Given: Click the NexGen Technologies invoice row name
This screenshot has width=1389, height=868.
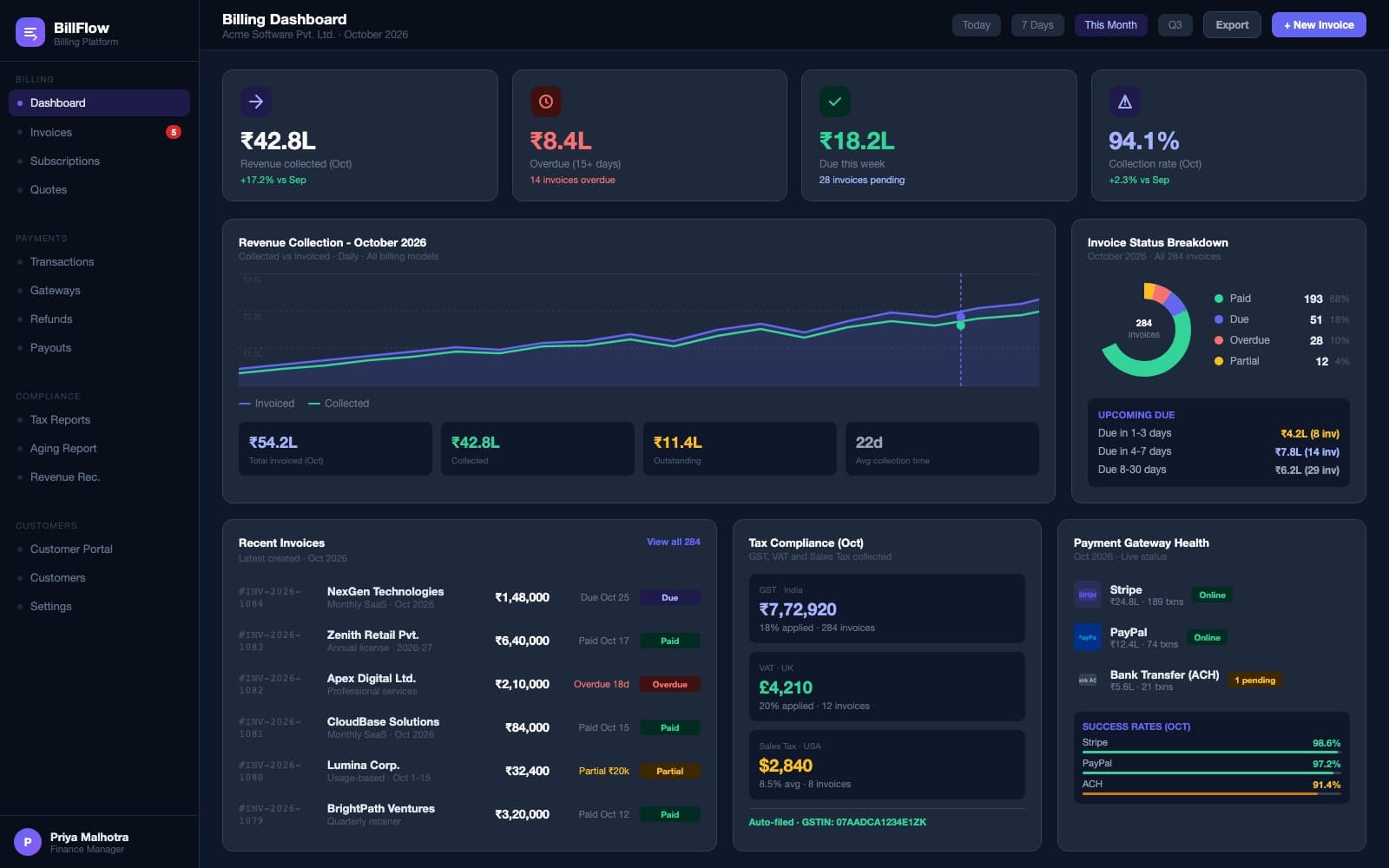Looking at the screenshot, I should [385, 591].
